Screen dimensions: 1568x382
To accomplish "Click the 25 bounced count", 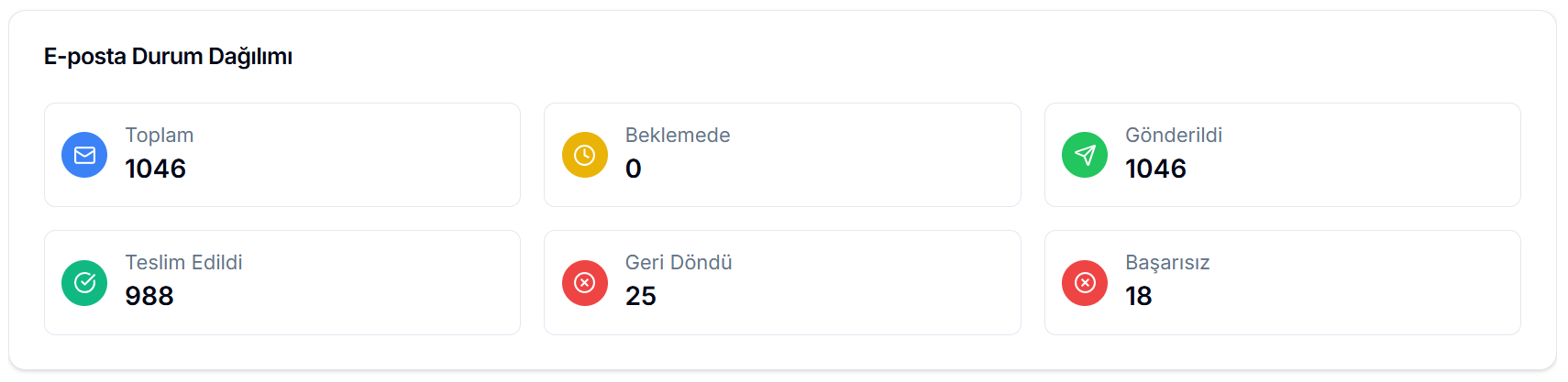I will coord(641,296).
